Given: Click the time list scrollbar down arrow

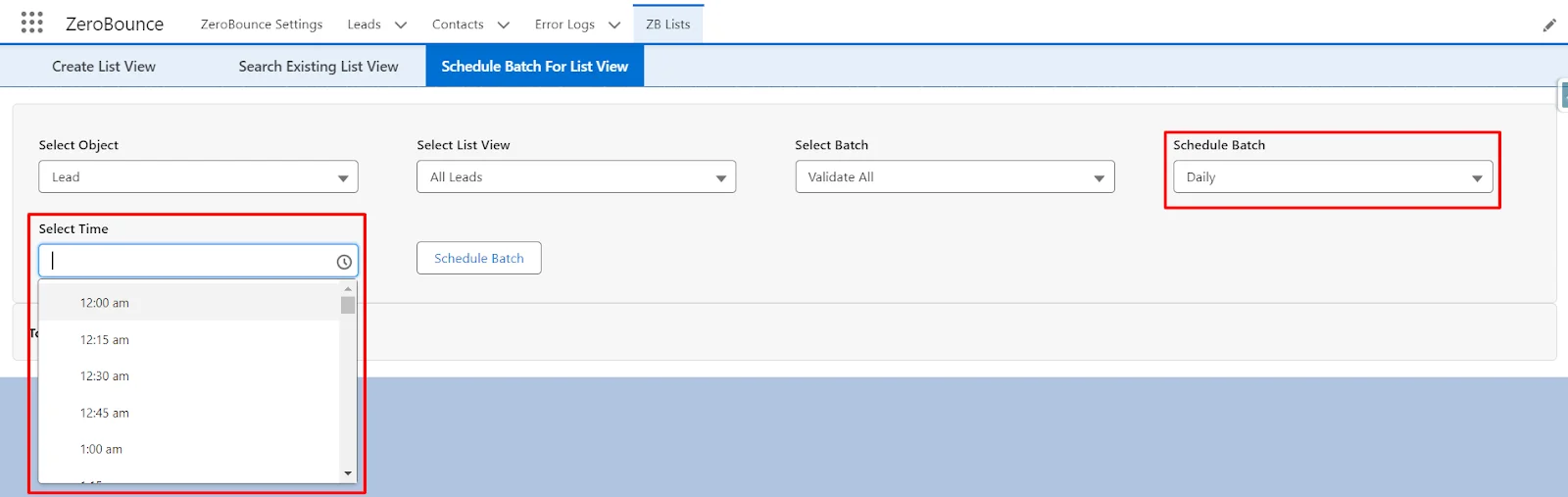Looking at the screenshot, I should 348,473.
